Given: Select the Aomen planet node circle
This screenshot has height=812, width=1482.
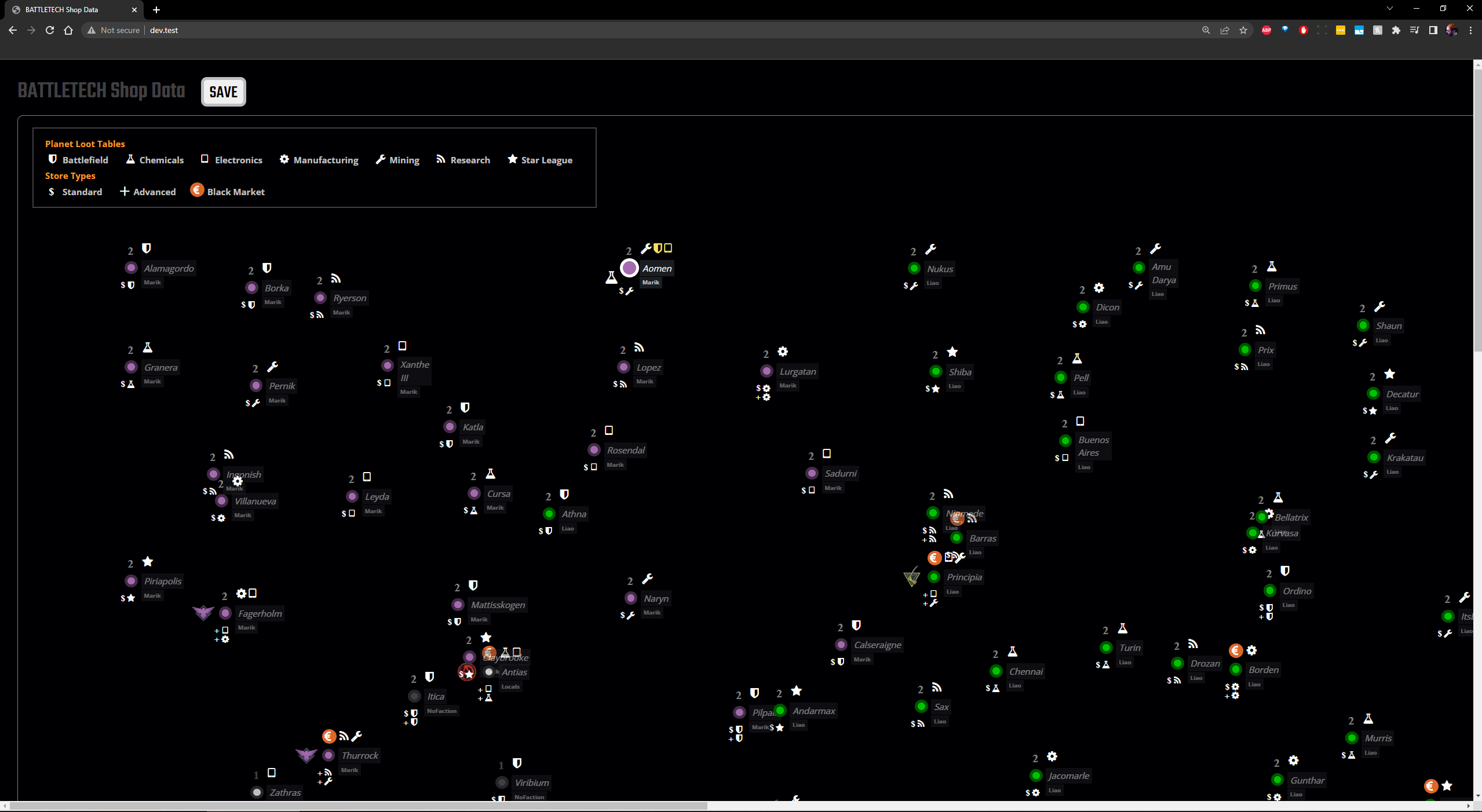Looking at the screenshot, I should pyautogui.click(x=629, y=268).
